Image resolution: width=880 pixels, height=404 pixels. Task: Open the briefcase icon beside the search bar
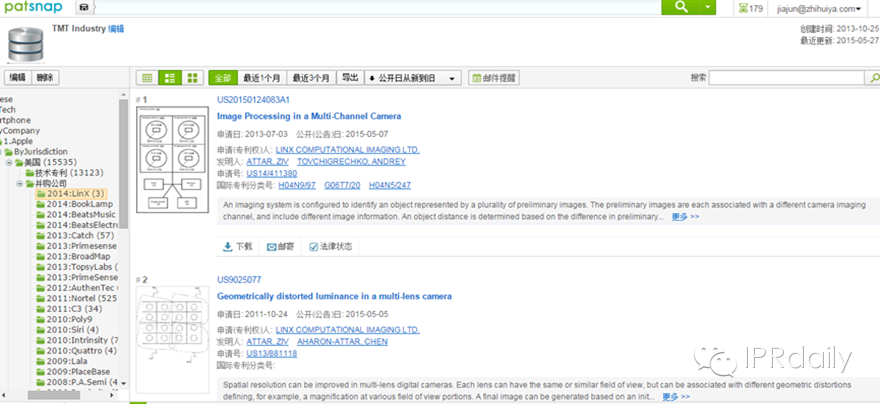[84, 7]
